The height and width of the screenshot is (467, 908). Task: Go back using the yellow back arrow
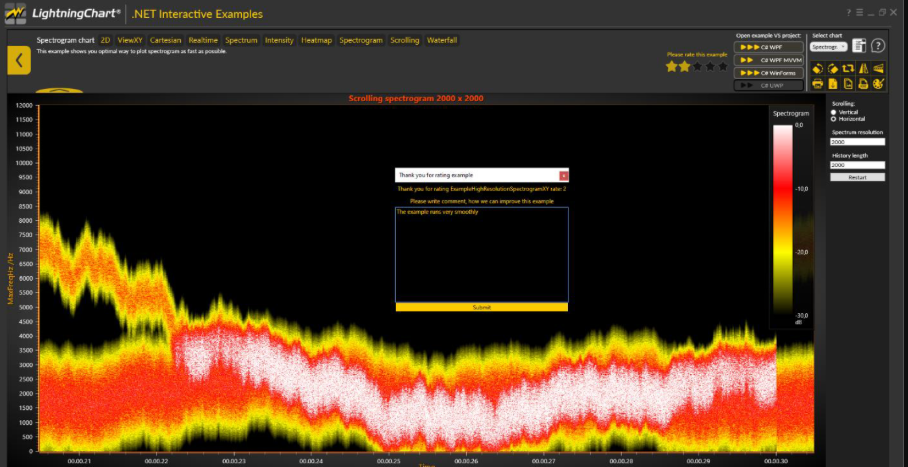(19, 60)
